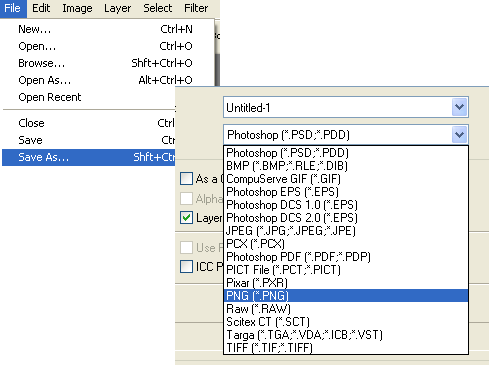Uncheck the Layers checkbox

point(186,218)
